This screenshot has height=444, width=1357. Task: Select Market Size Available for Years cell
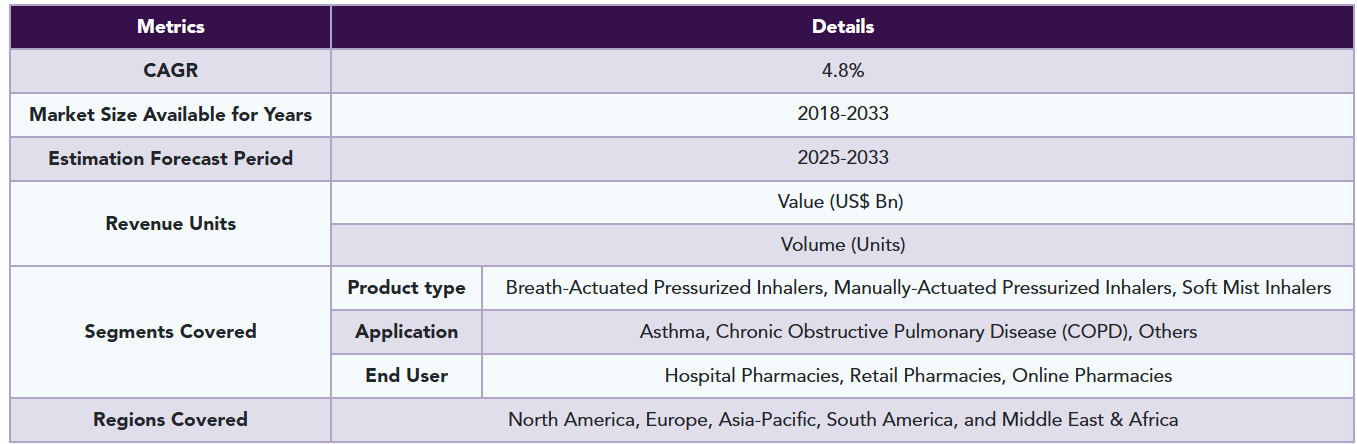[170, 115]
